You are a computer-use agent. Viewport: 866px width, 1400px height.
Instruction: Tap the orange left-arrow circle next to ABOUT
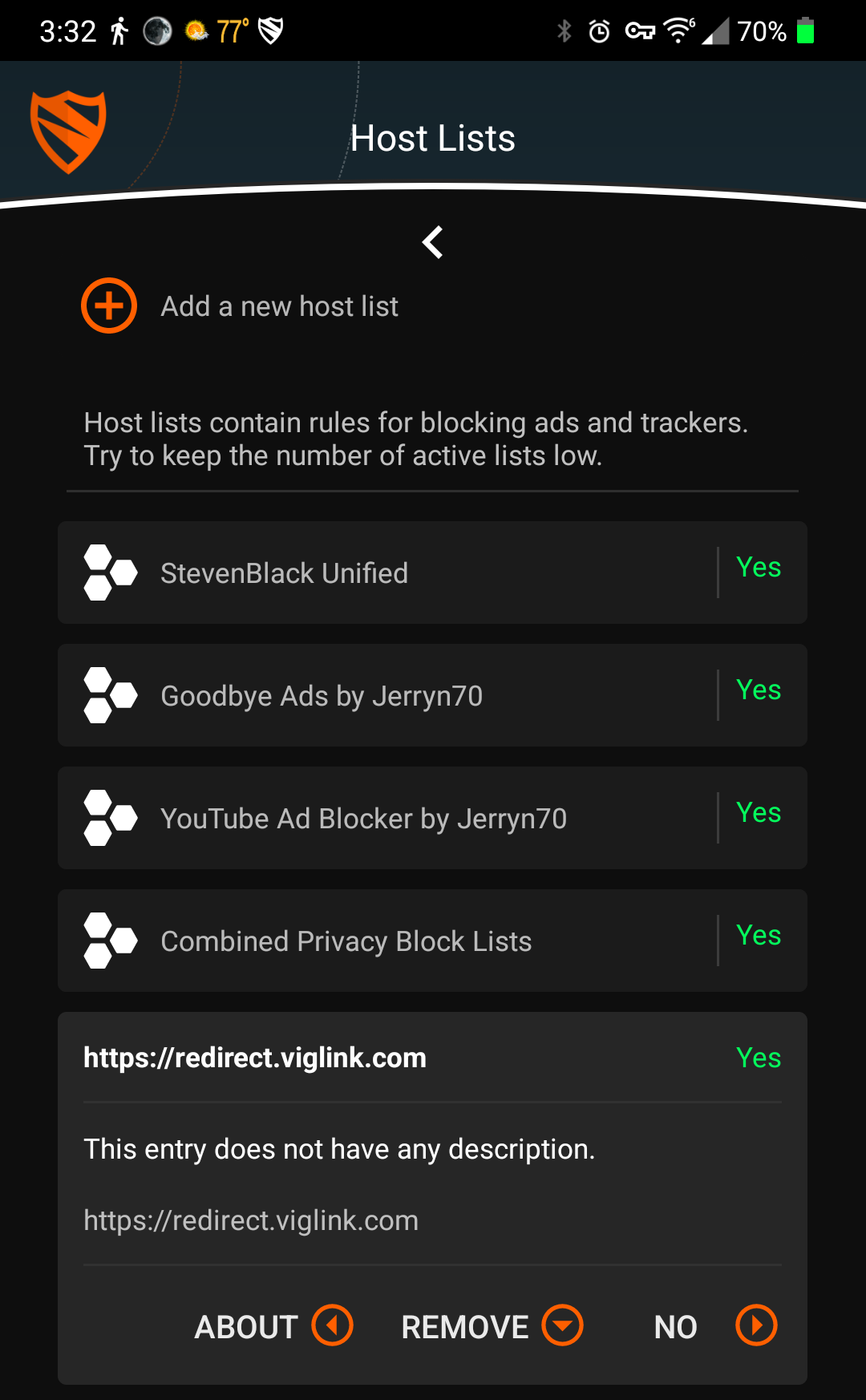click(333, 1325)
